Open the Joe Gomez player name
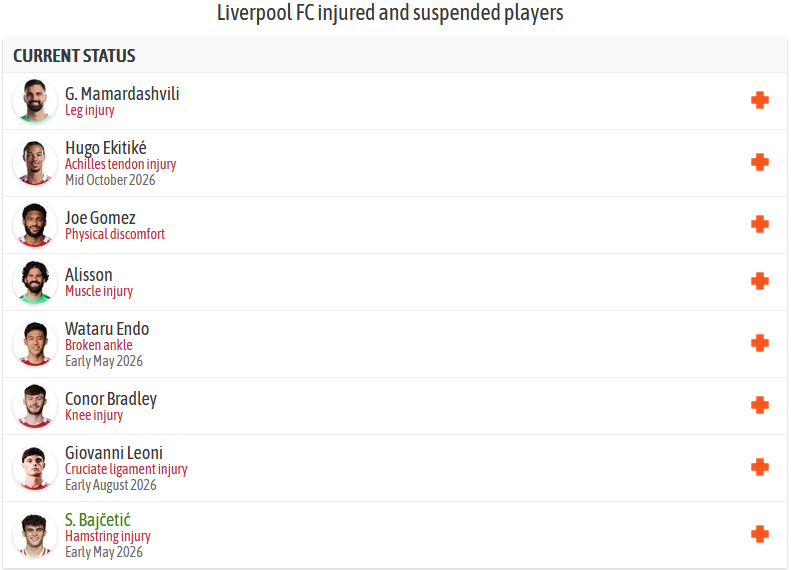This screenshot has height=570, width=791. click(100, 218)
